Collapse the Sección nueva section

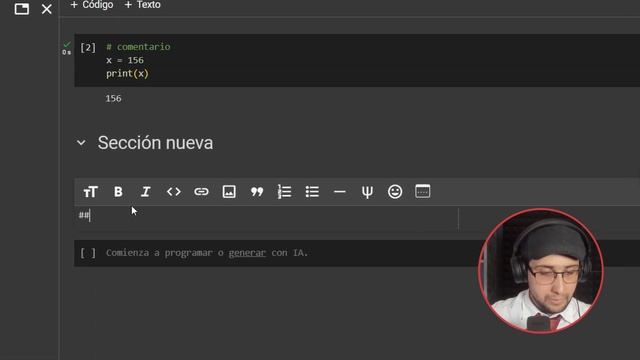tap(81, 143)
